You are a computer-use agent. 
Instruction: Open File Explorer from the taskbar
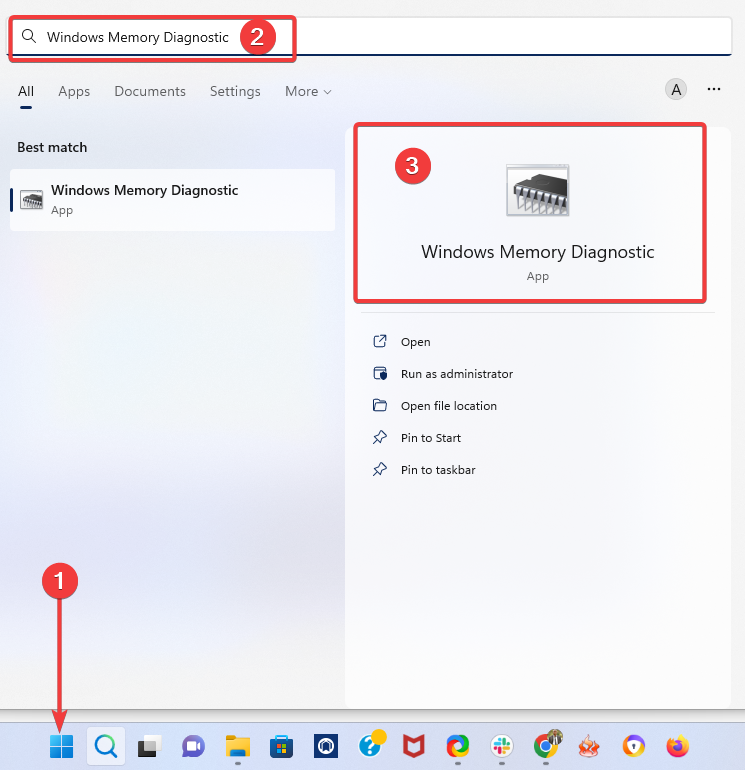(x=238, y=746)
